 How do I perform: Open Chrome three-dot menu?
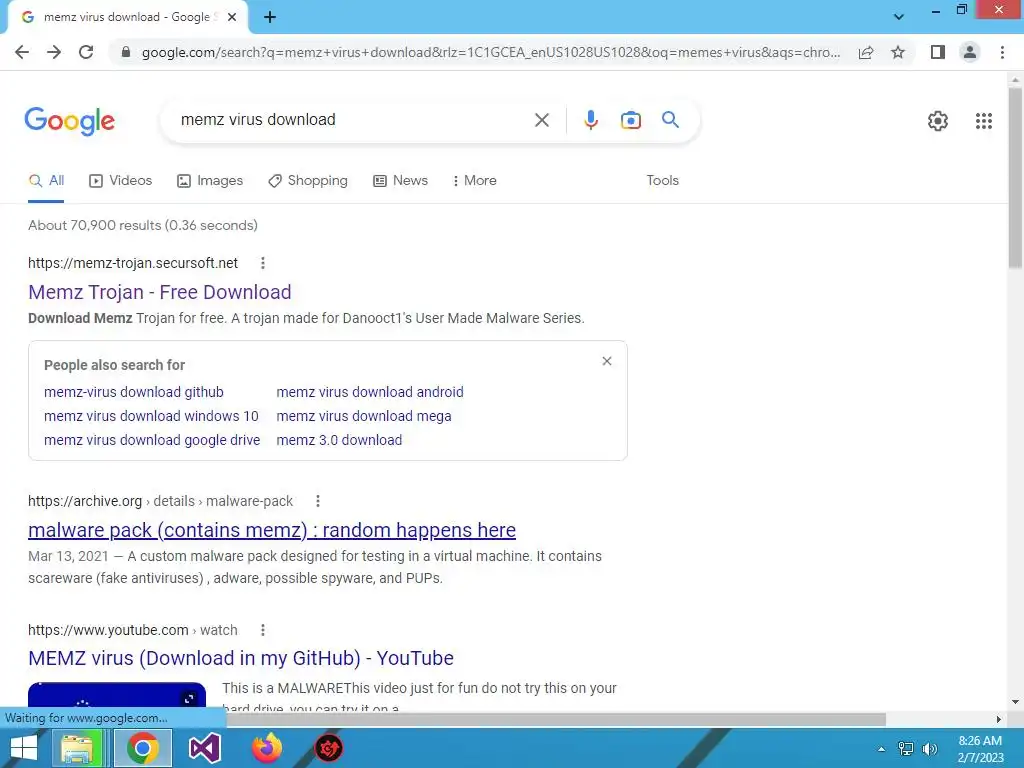1002,52
